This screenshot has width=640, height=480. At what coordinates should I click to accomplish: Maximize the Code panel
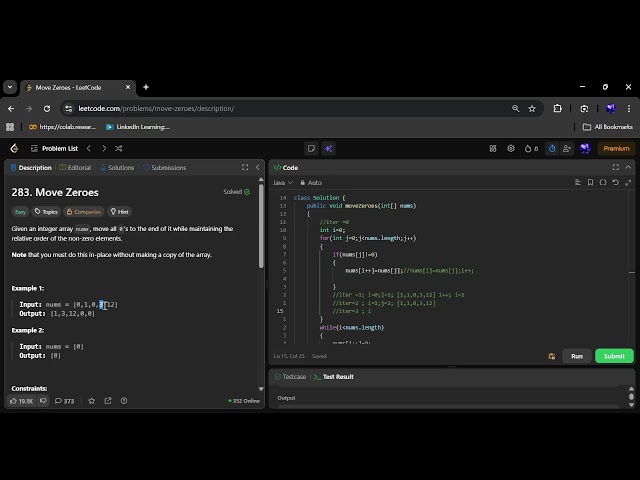click(x=616, y=167)
